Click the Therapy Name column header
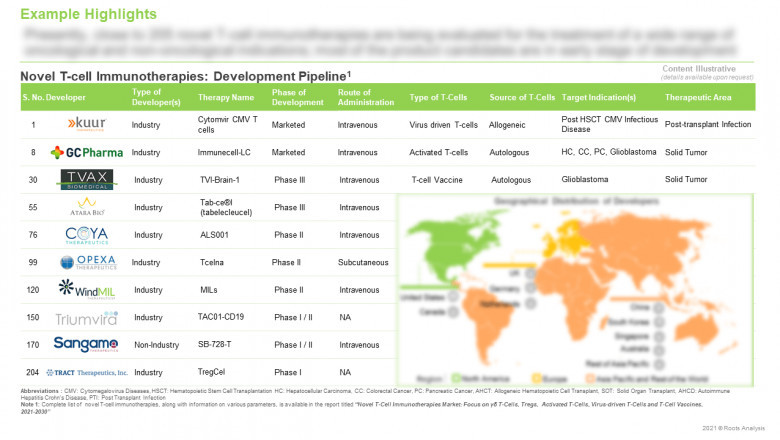 [x=228, y=97]
